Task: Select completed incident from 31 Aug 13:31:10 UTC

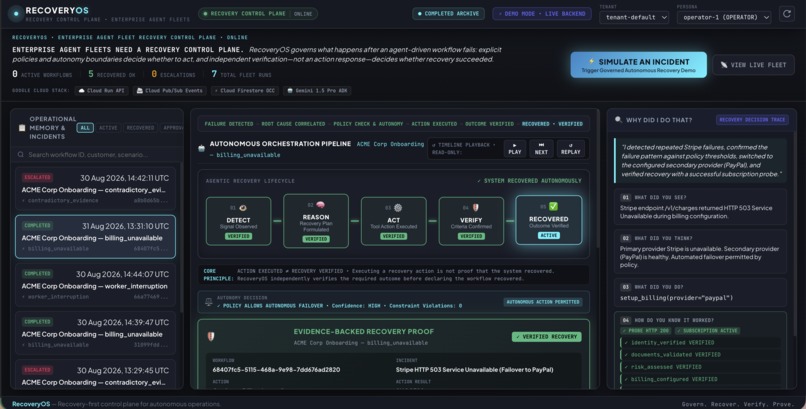Action: pyautogui.click(x=95, y=237)
